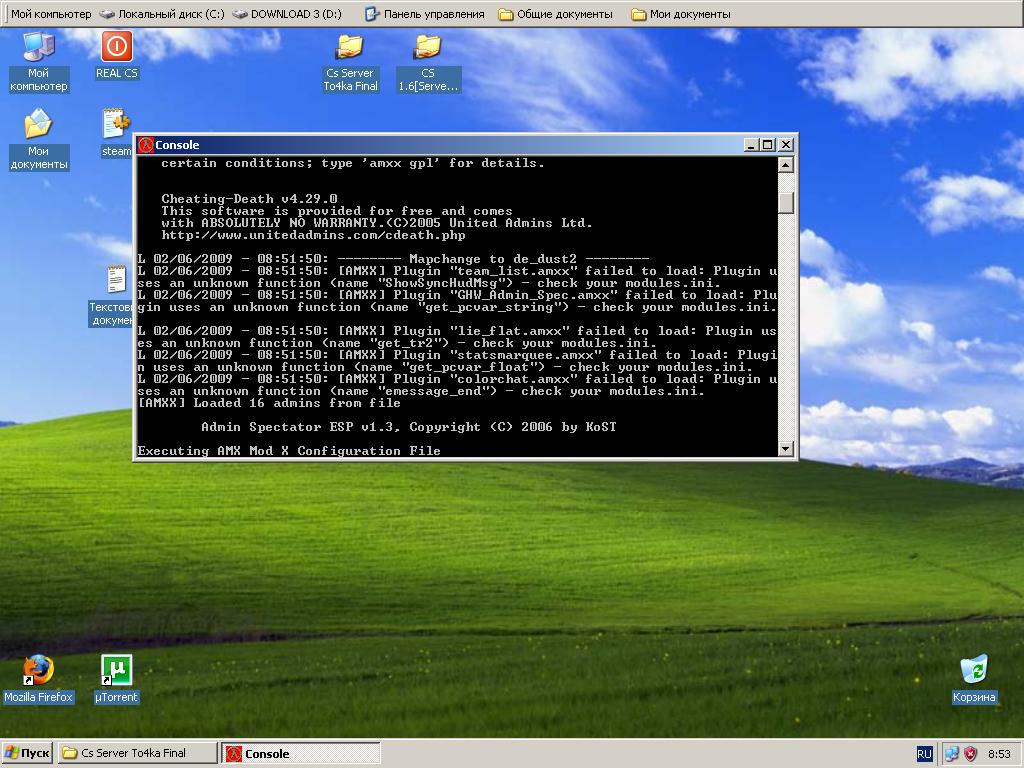This screenshot has width=1024, height=768.
Task: Open Общие документы toolbar folder
Action: click(x=556, y=14)
